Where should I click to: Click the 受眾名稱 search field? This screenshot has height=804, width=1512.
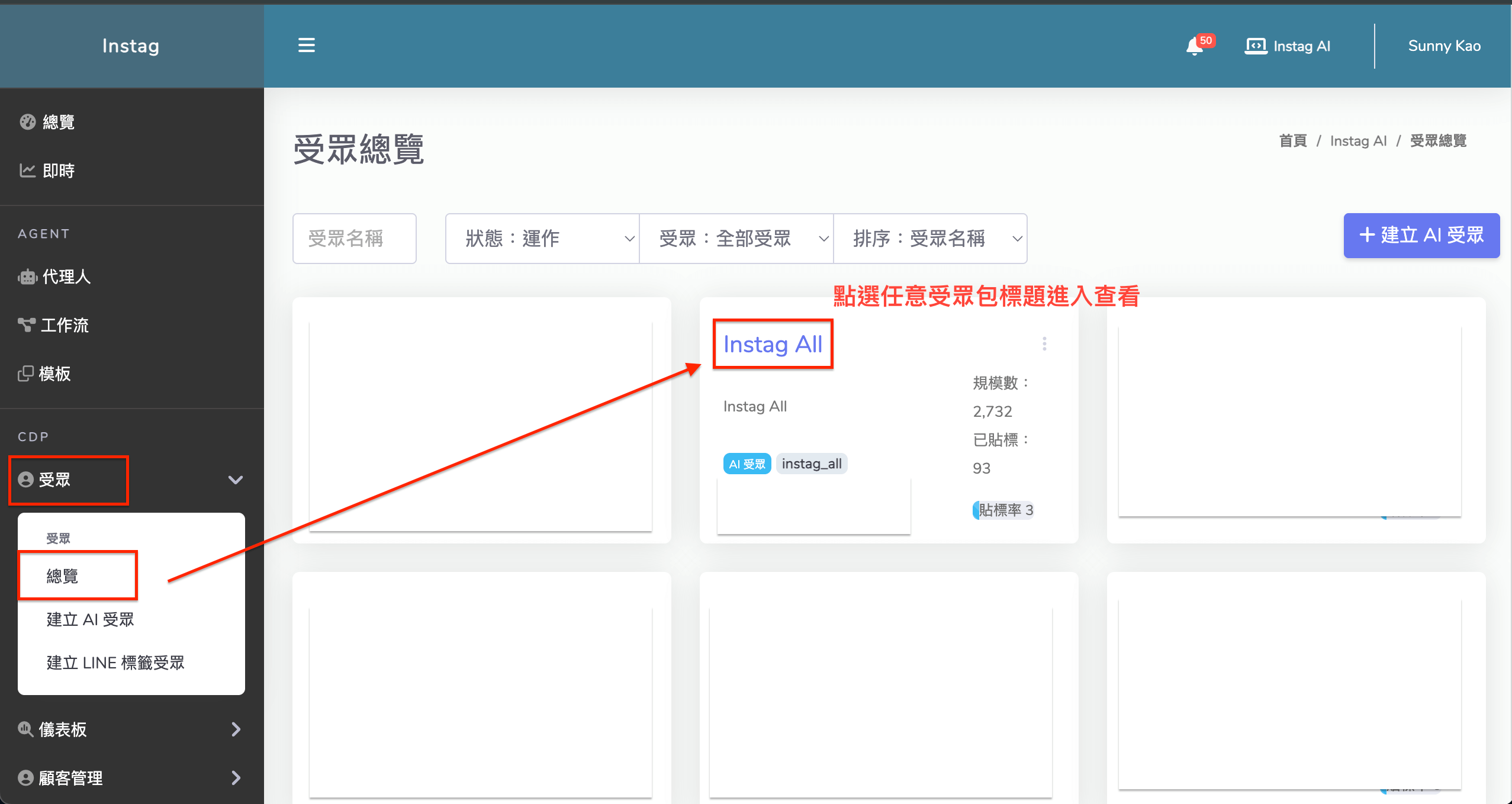(x=354, y=239)
